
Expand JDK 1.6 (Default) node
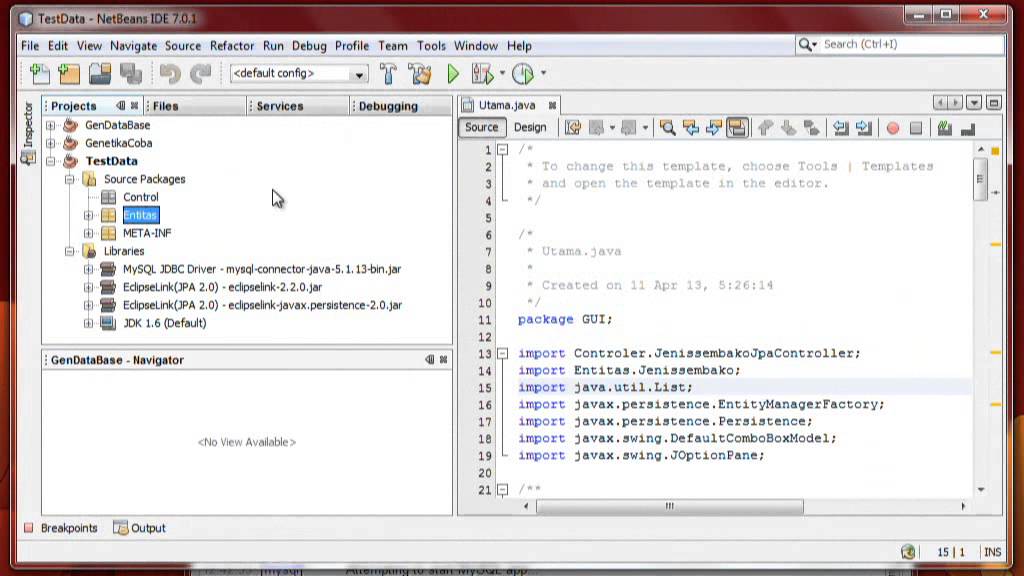pyautogui.click(x=88, y=323)
